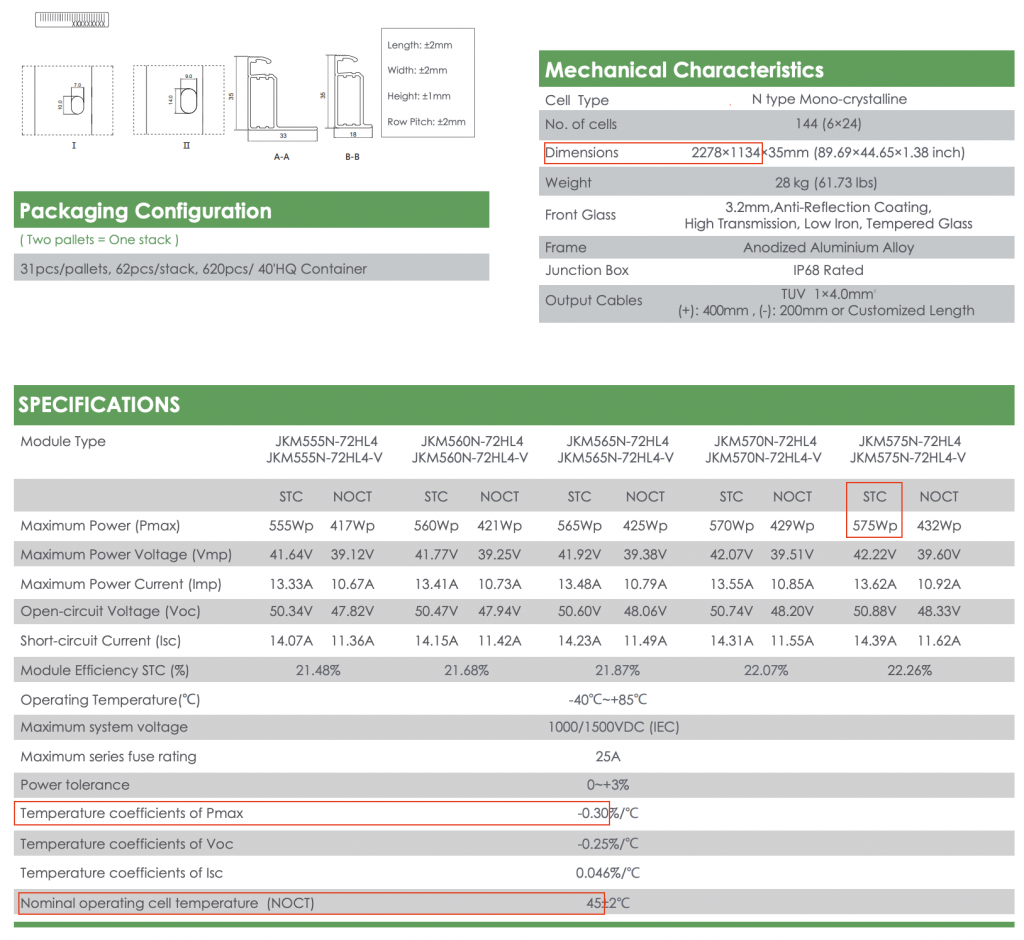Viewport: 1024px width, 940px height.
Task: Click the '-0.25%/℃' Voc coefficient value
Action: (607, 844)
